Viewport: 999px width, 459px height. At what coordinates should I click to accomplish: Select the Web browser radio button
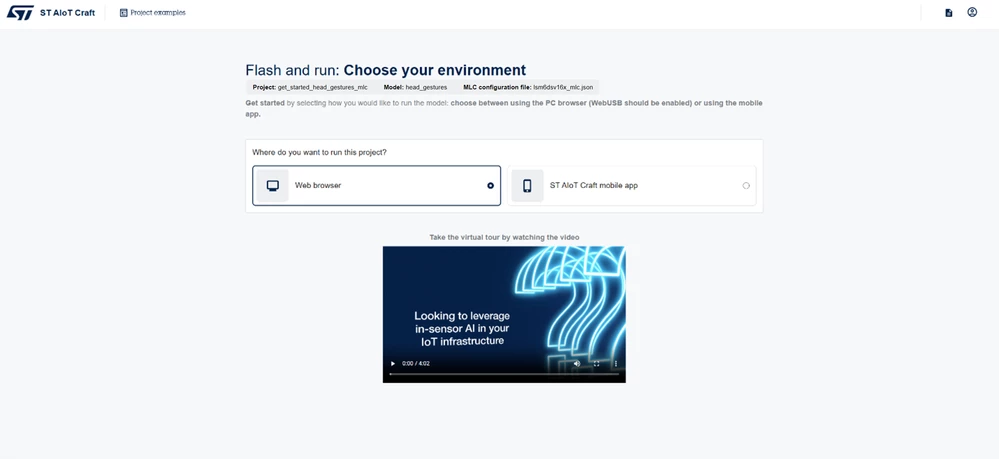click(490, 186)
